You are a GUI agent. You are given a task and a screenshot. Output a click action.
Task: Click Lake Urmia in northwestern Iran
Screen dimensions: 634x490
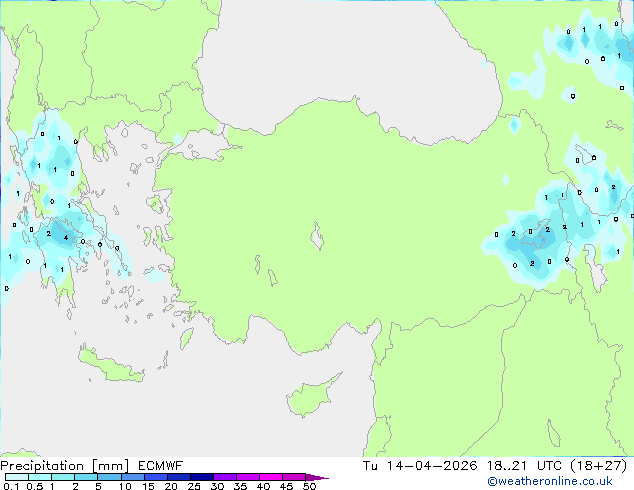[595, 267]
